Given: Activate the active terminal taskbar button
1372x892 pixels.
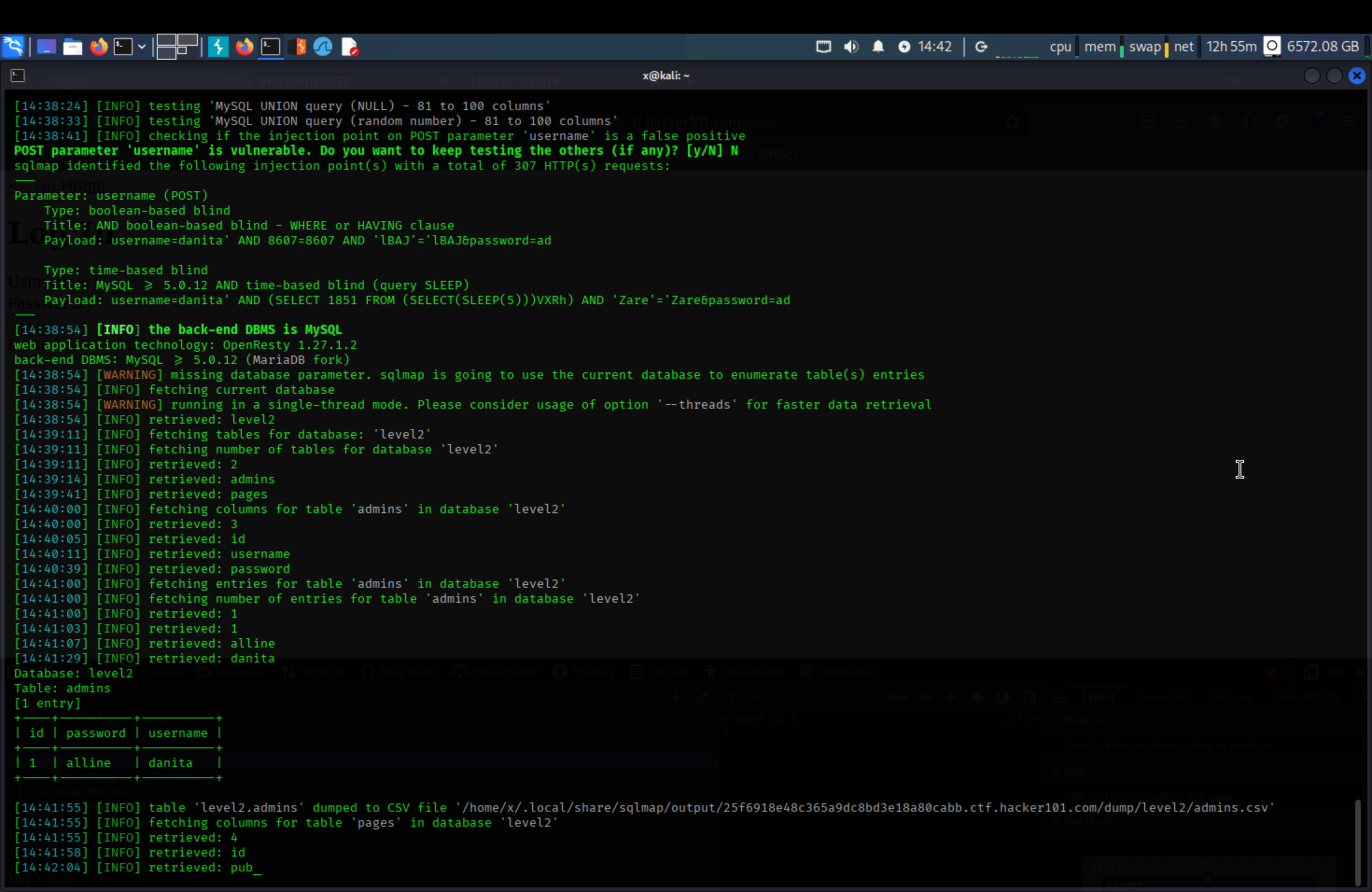Looking at the screenshot, I should [x=270, y=47].
